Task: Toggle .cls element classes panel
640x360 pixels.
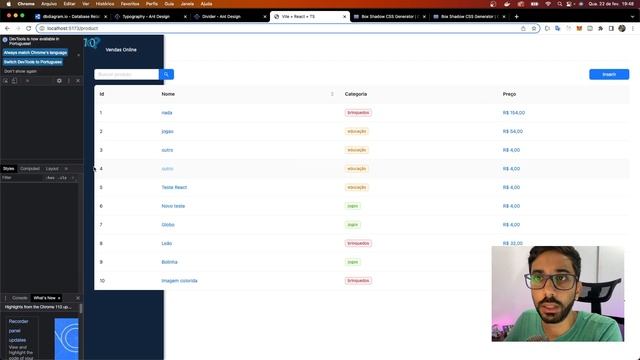Action: point(62,178)
